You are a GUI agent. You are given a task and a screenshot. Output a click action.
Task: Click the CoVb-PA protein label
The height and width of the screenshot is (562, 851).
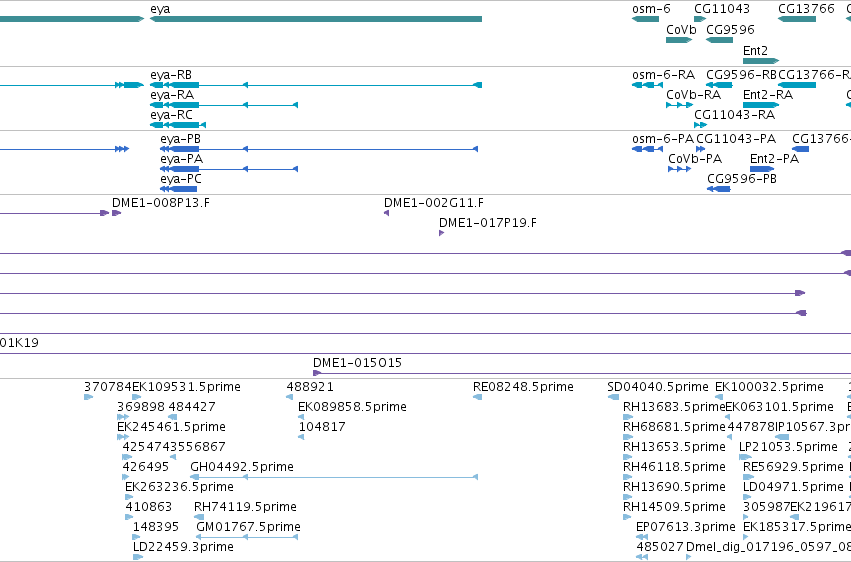695,159
